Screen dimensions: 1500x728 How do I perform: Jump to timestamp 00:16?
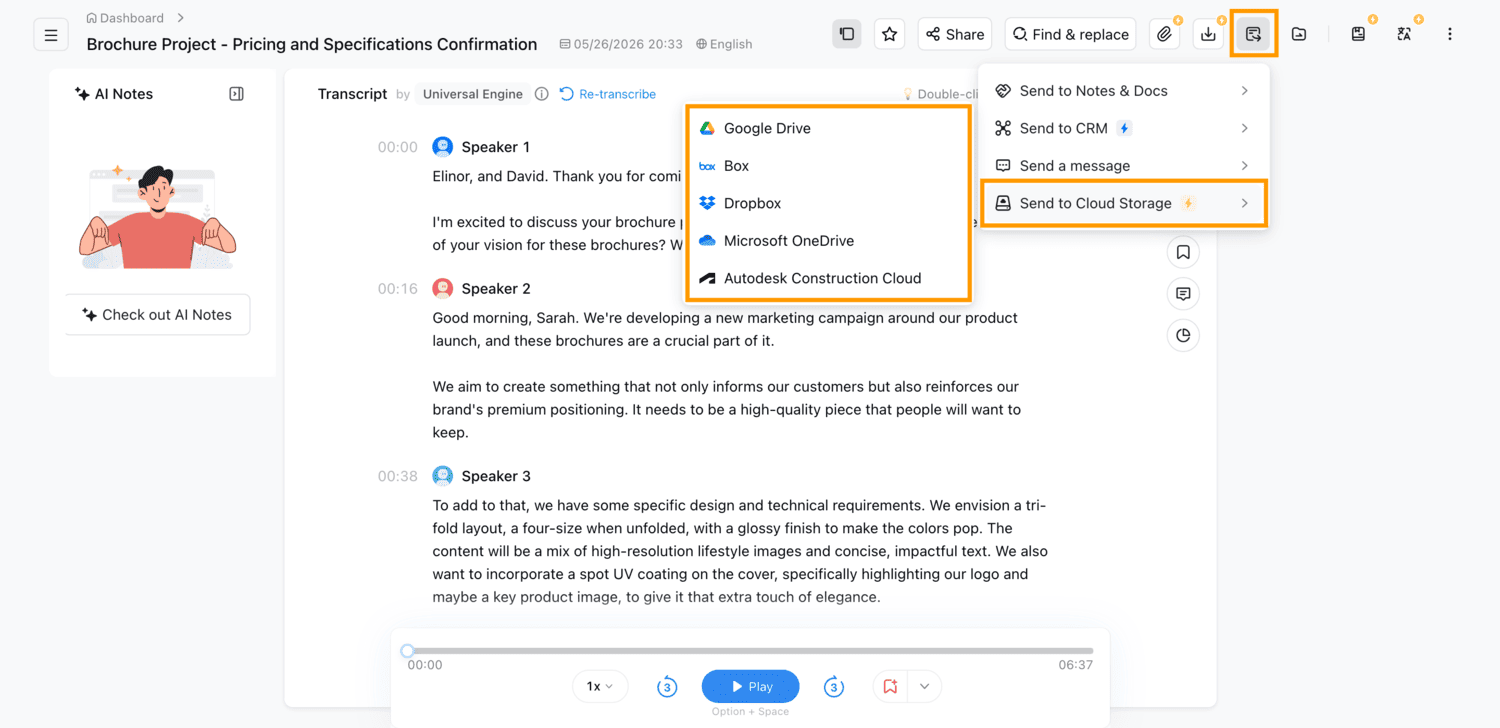pos(397,289)
